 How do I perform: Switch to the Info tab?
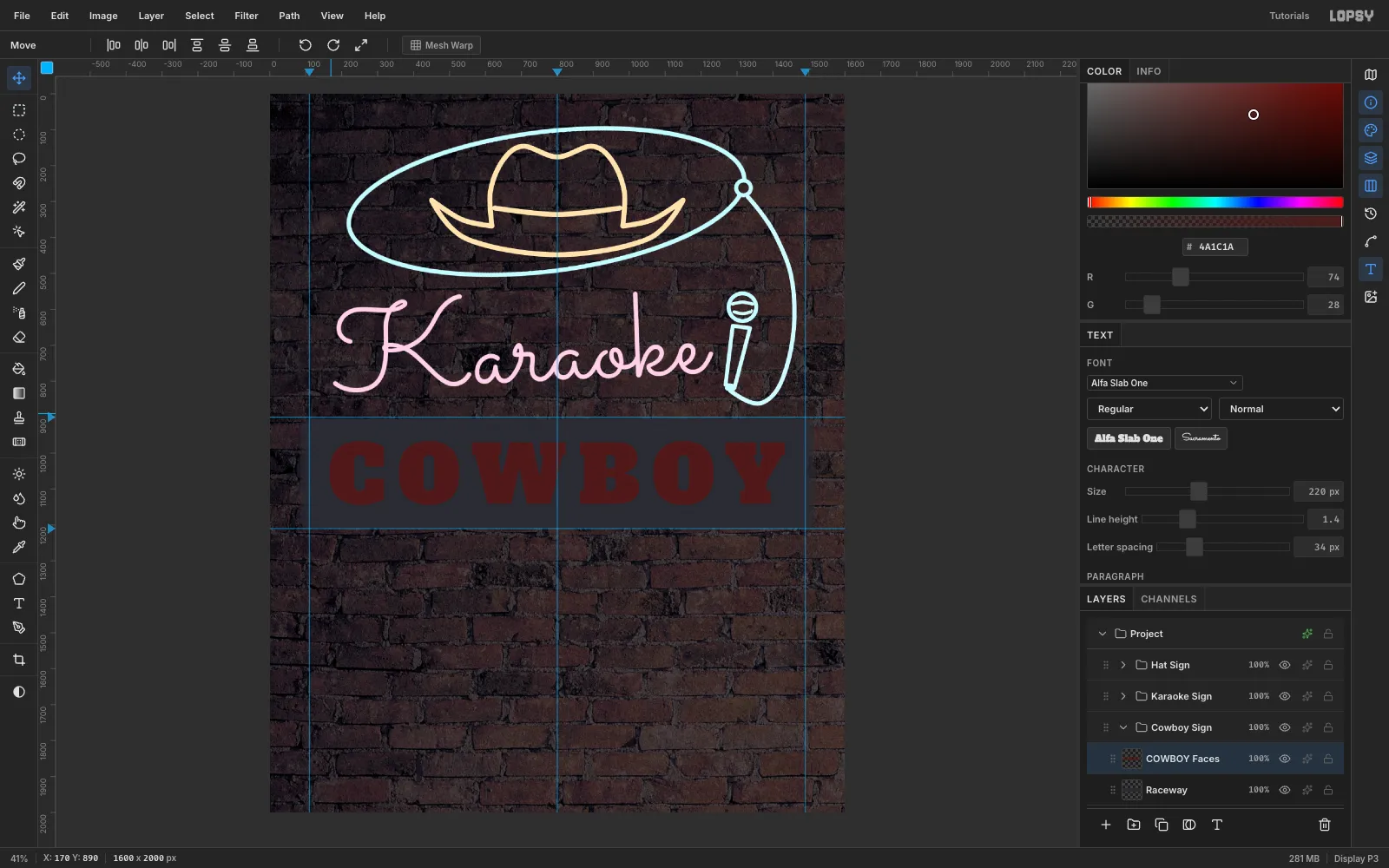pyautogui.click(x=1149, y=71)
